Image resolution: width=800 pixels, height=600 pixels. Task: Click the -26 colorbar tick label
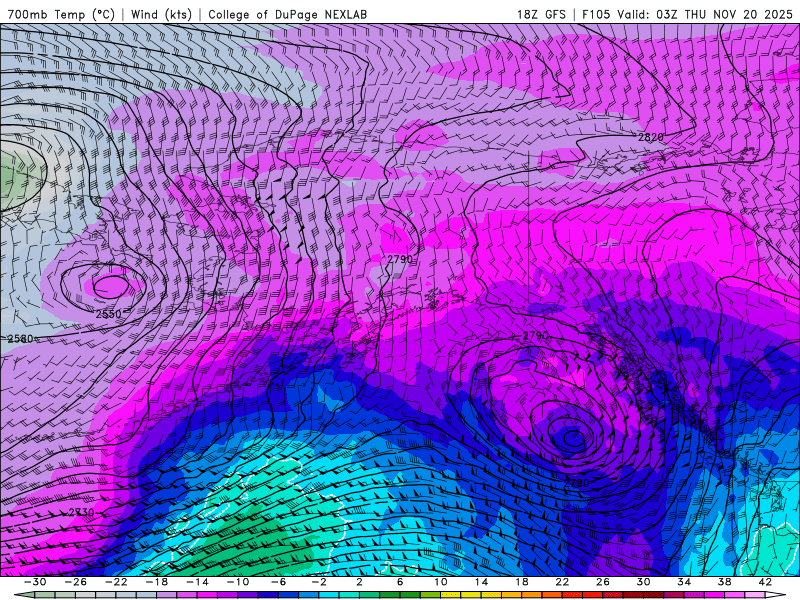tap(76, 582)
